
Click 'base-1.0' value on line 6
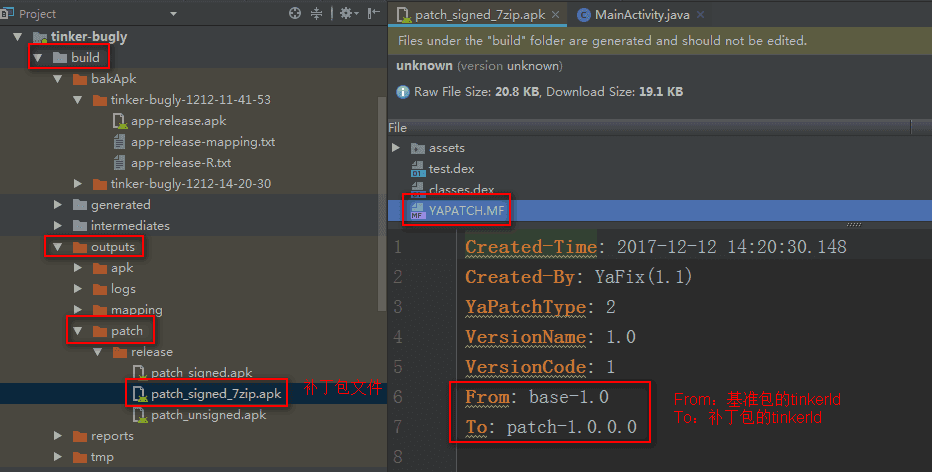coord(569,397)
